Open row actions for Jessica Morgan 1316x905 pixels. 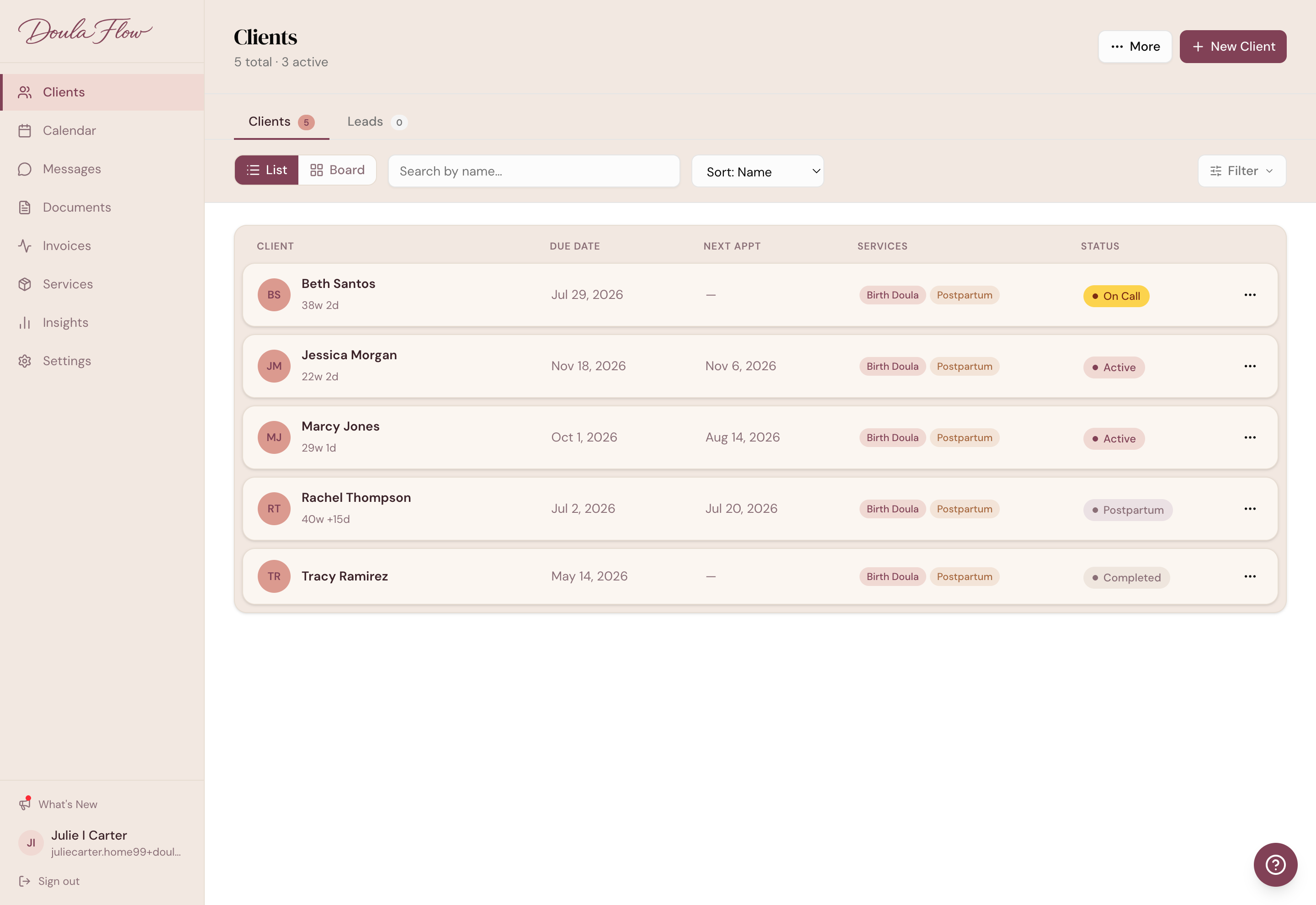tap(1250, 366)
